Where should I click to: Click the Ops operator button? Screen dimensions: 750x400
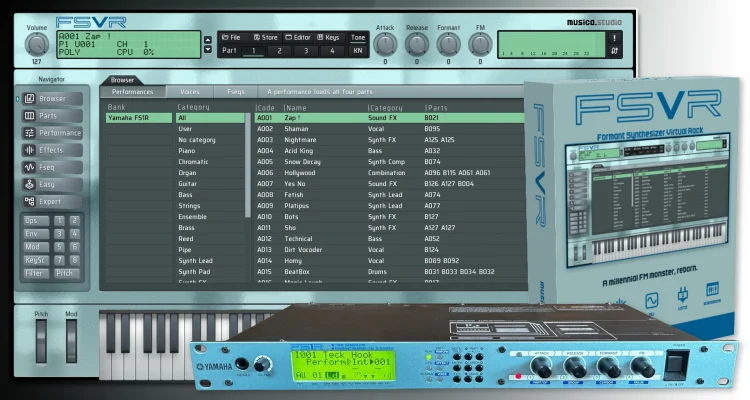click(36, 221)
